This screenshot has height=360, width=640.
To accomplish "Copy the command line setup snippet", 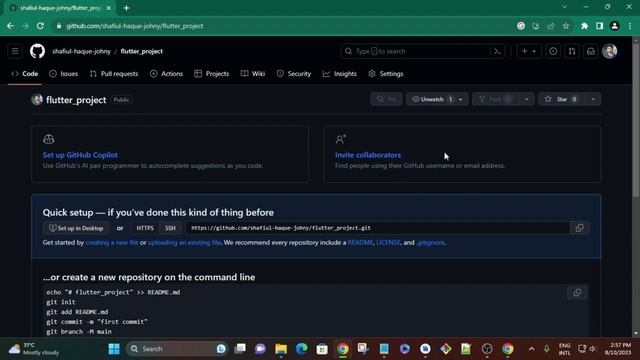I will pos(577,292).
